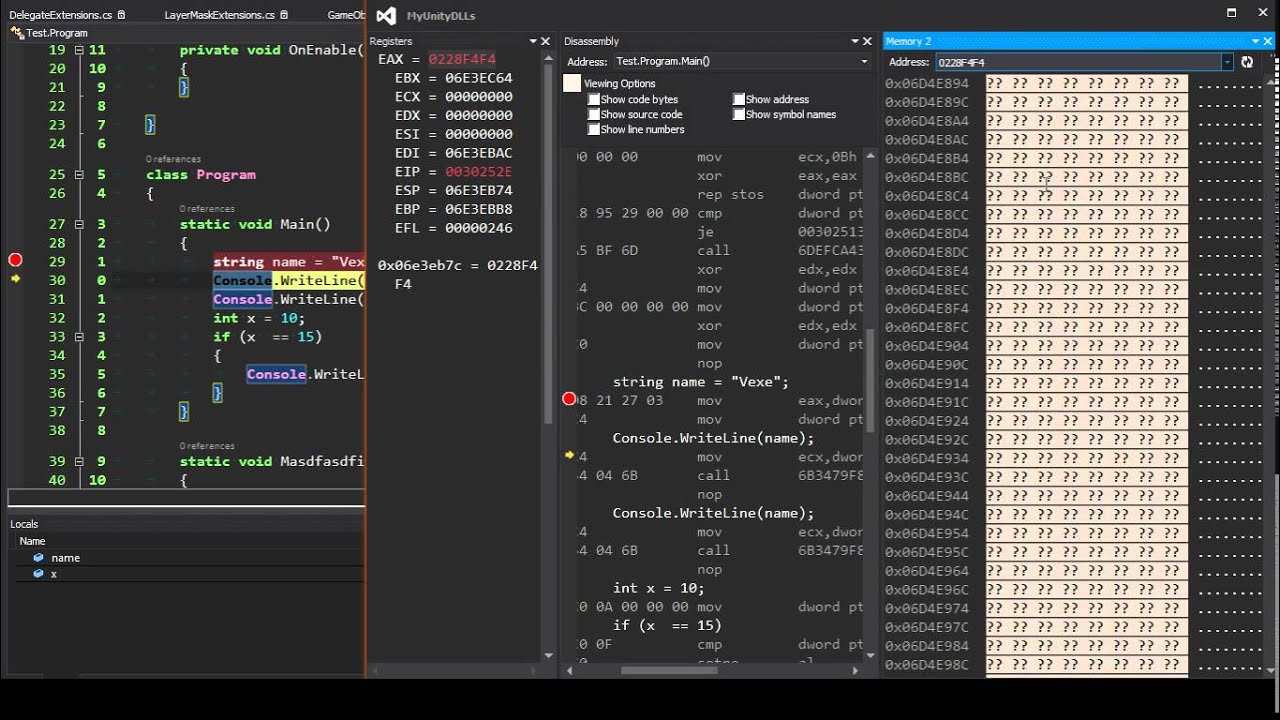This screenshot has width=1280, height=720.
Task: Close the Disassembly panel
Action: point(868,41)
